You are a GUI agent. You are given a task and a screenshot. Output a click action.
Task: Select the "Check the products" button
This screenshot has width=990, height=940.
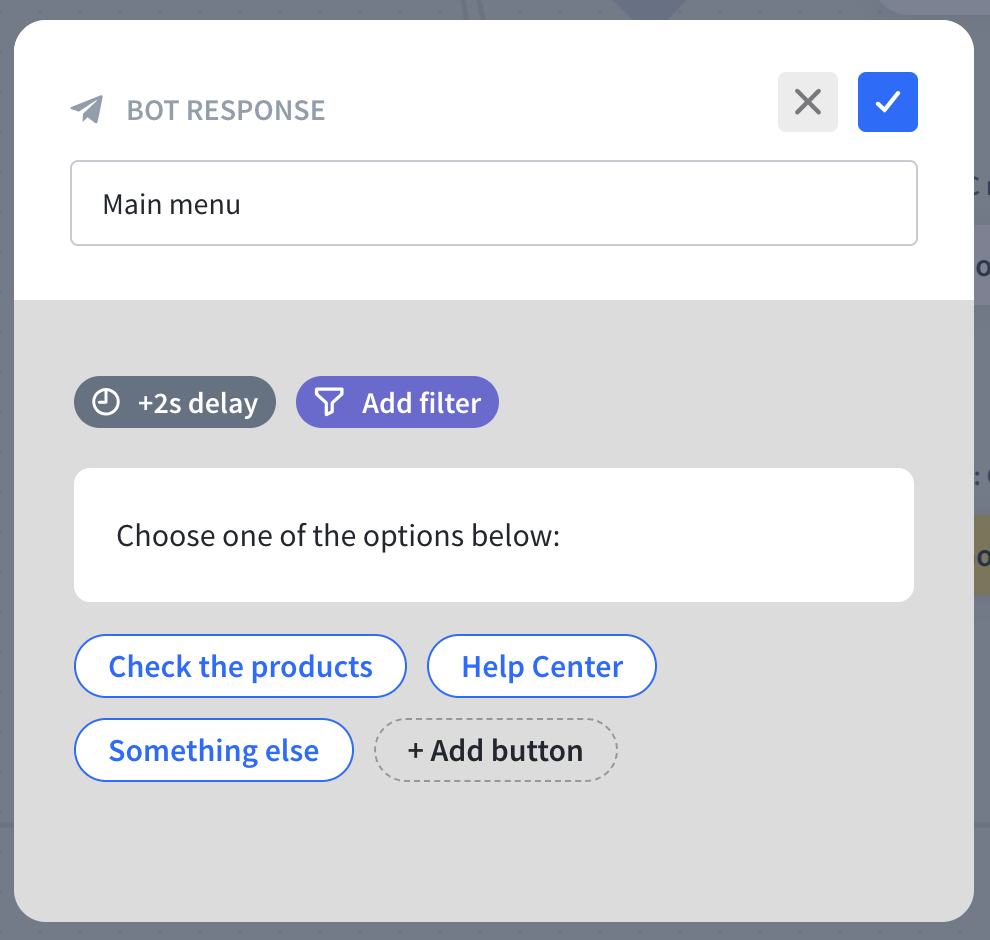[240, 667]
